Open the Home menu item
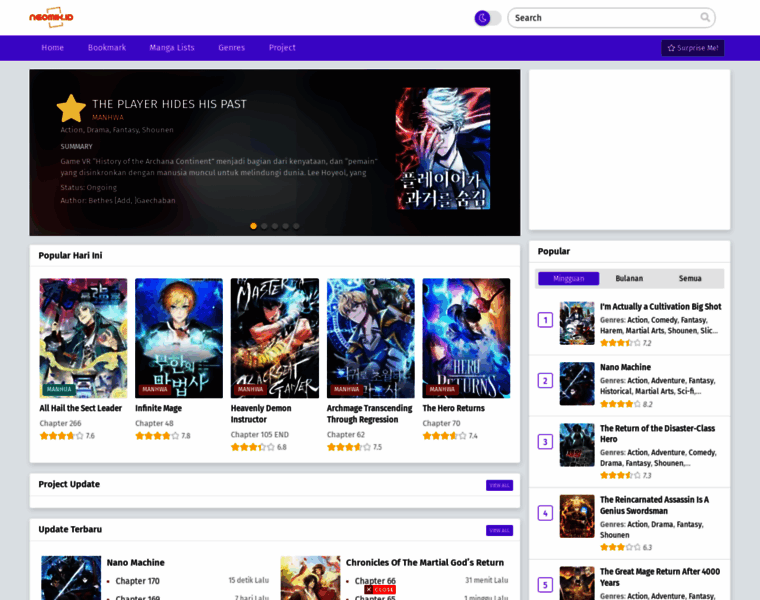 [x=52, y=47]
